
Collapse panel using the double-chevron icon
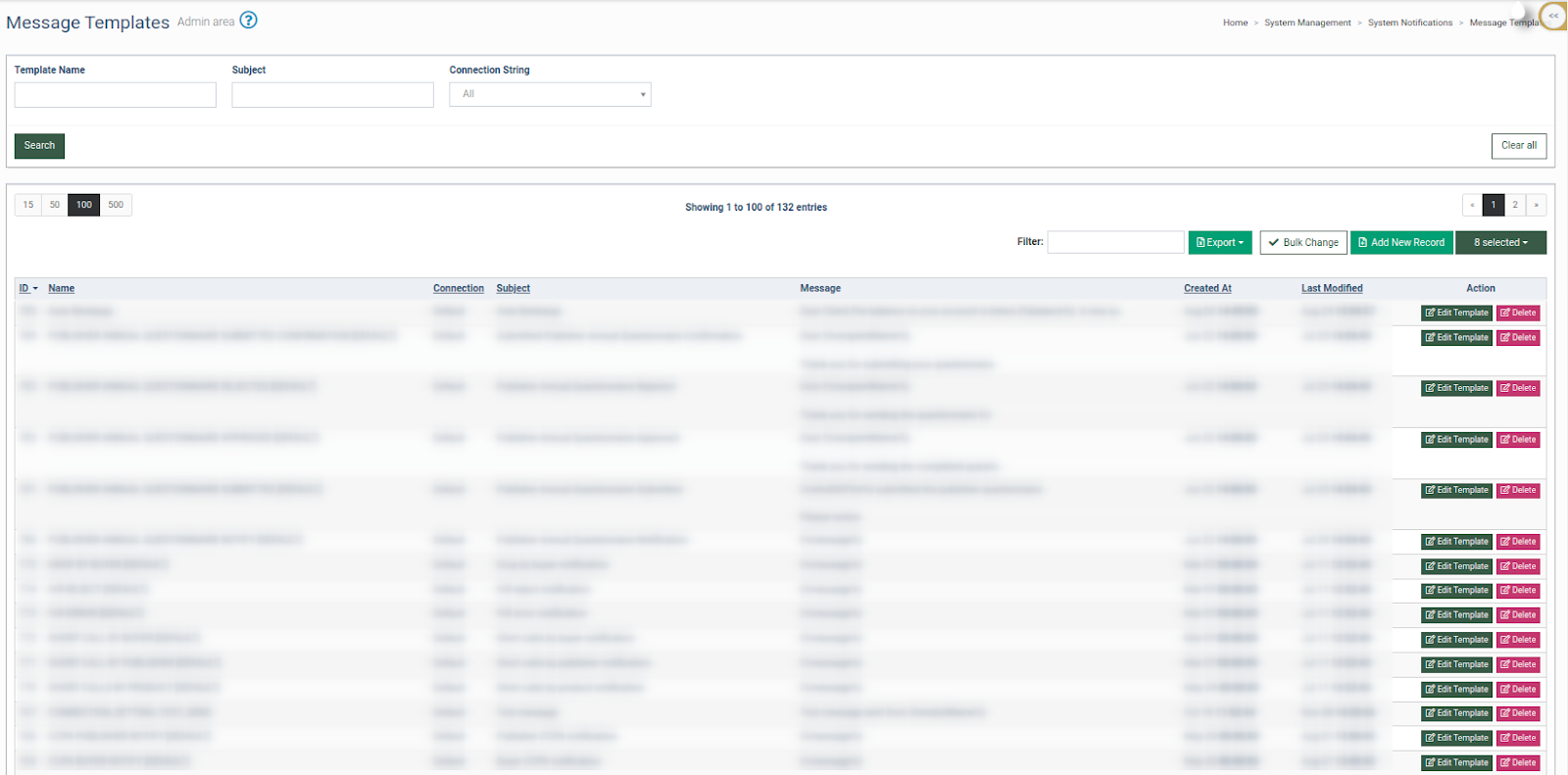1553,16
